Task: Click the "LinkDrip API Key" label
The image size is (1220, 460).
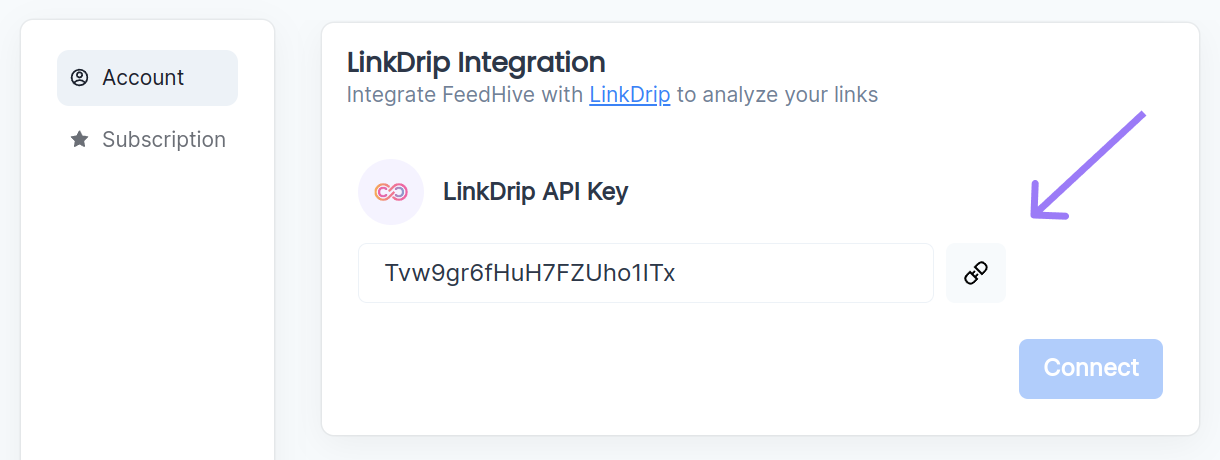Action: pyautogui.click(x=535, y=192)
